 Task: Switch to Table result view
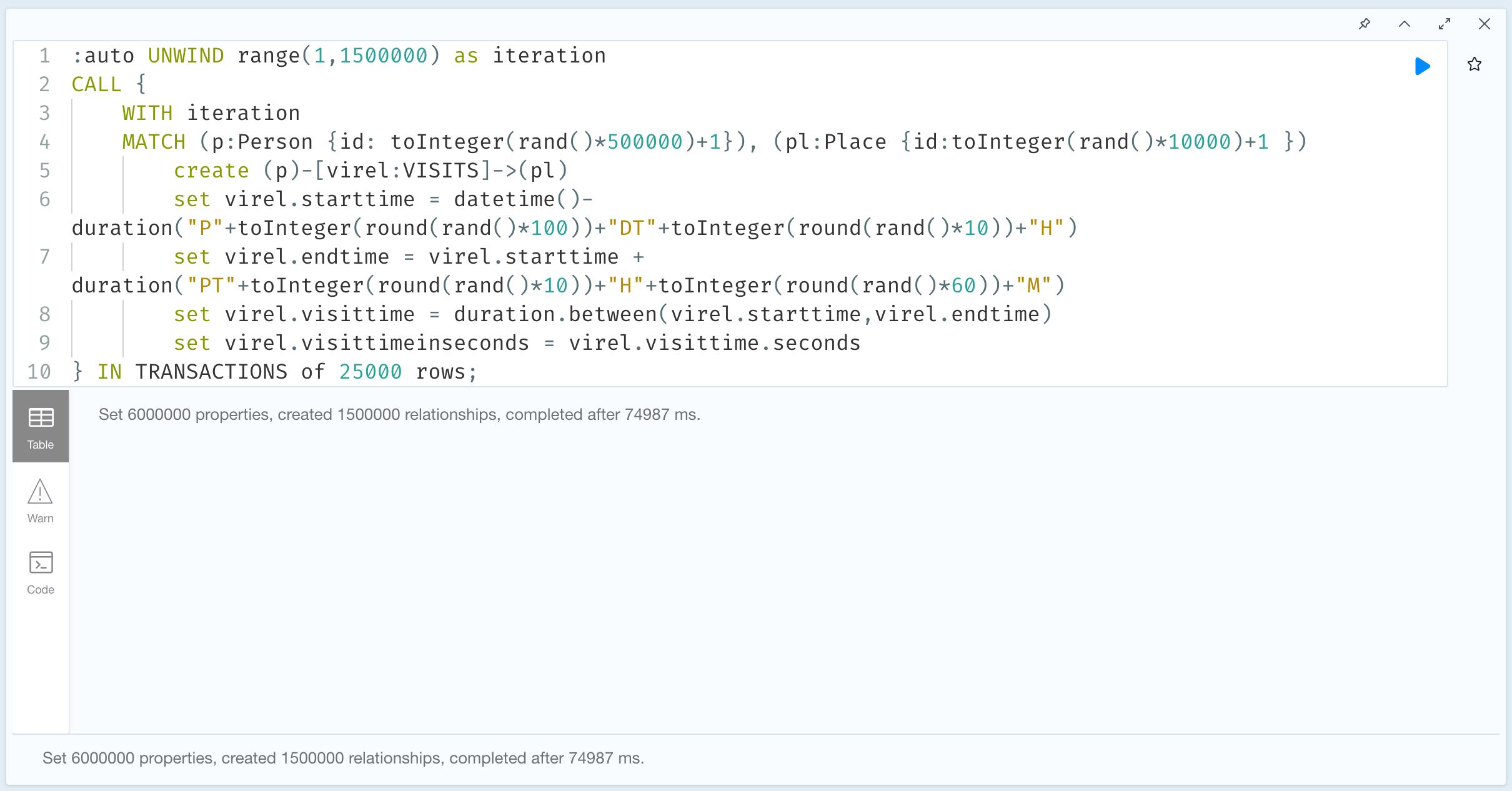point(41,427)
